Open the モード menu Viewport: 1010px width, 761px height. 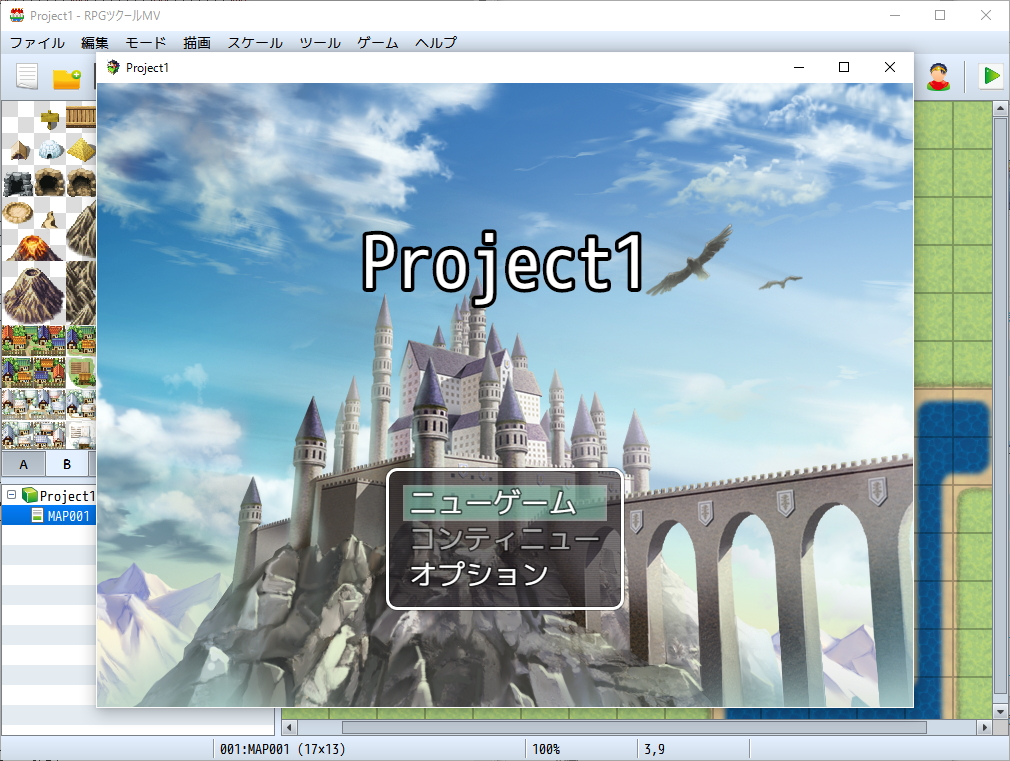click(146, 43)
